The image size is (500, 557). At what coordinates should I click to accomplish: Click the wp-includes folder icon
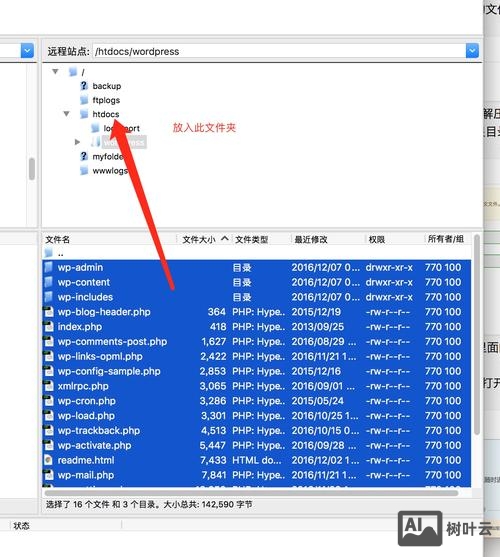point(49,297)
